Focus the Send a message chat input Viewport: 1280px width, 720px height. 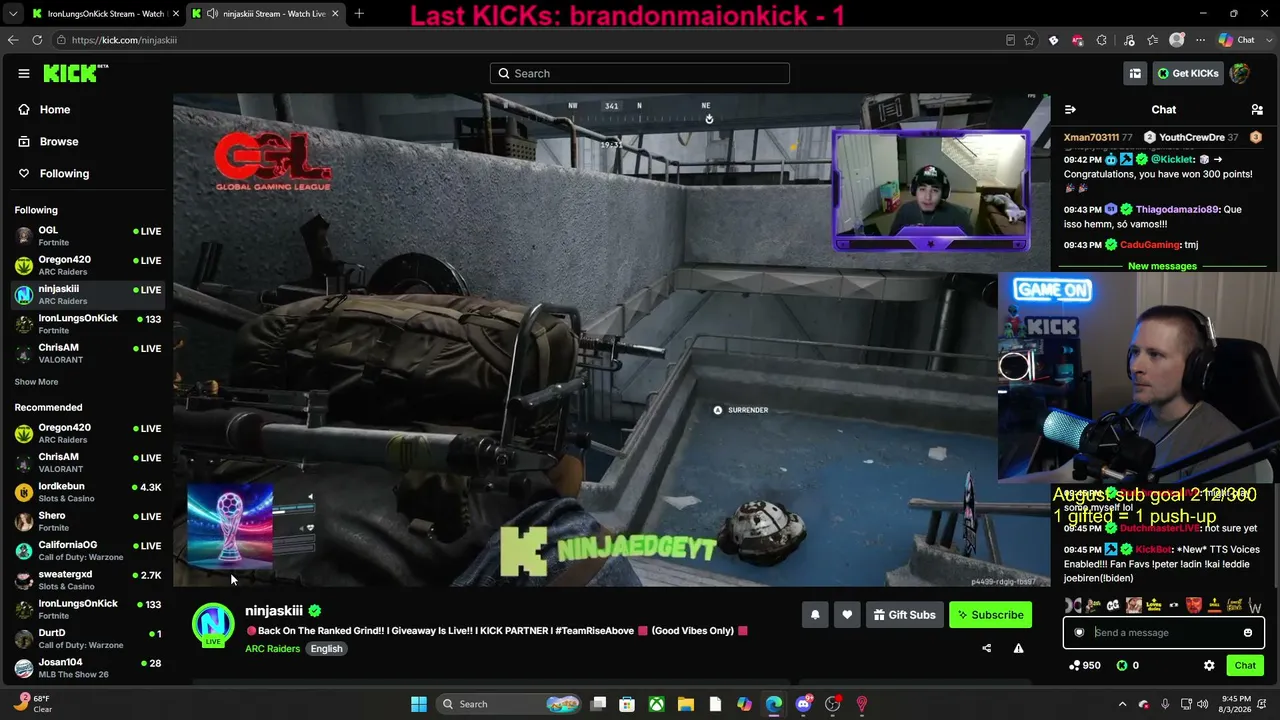(x=1164, y=632)
